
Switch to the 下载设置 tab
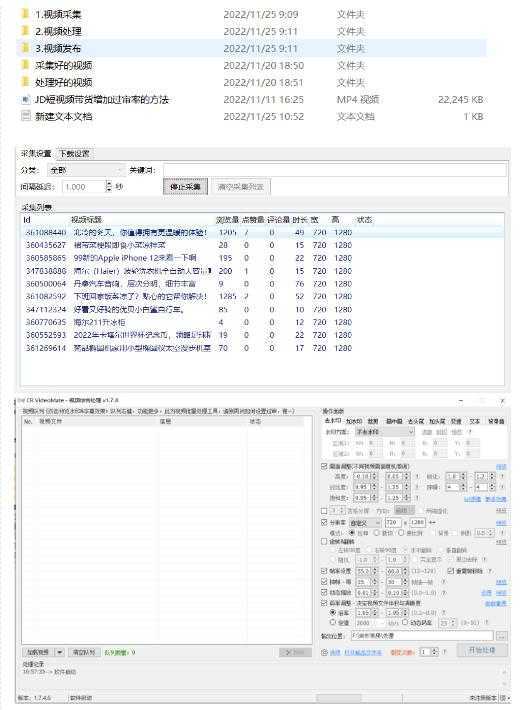[75, 154]
